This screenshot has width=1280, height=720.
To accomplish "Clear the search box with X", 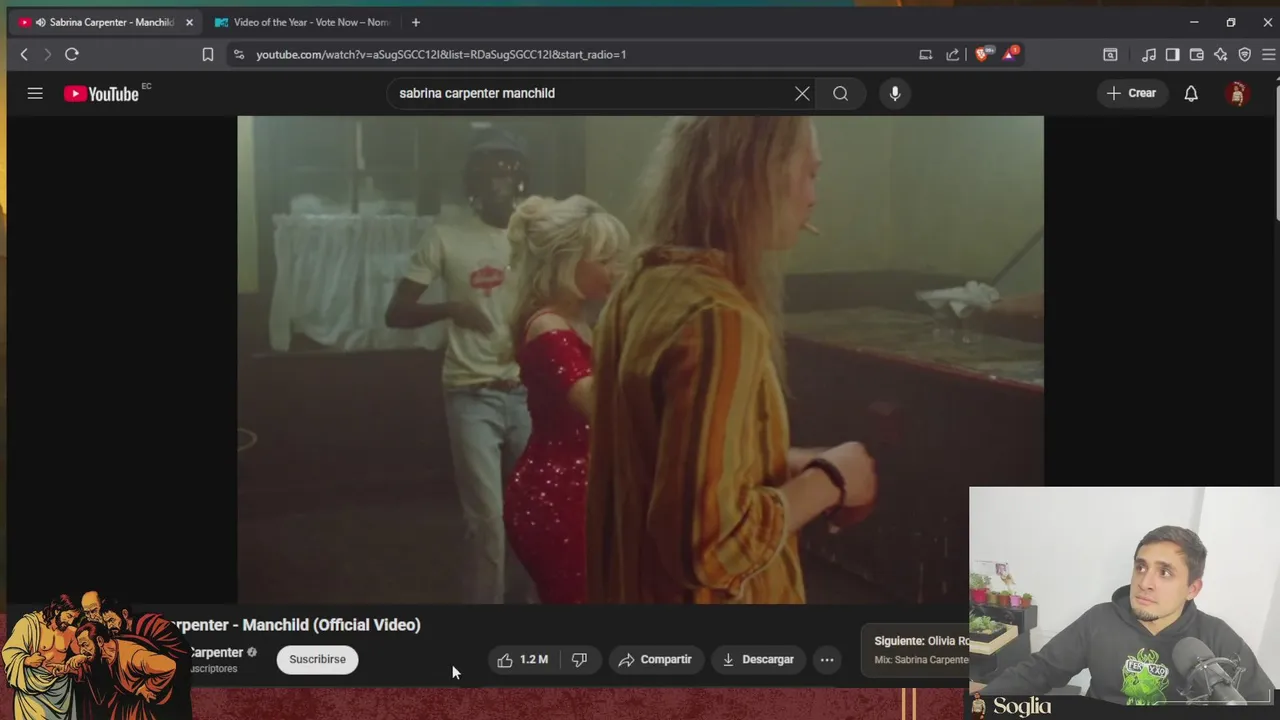I will pyautogui.click(x=802, y=93).
